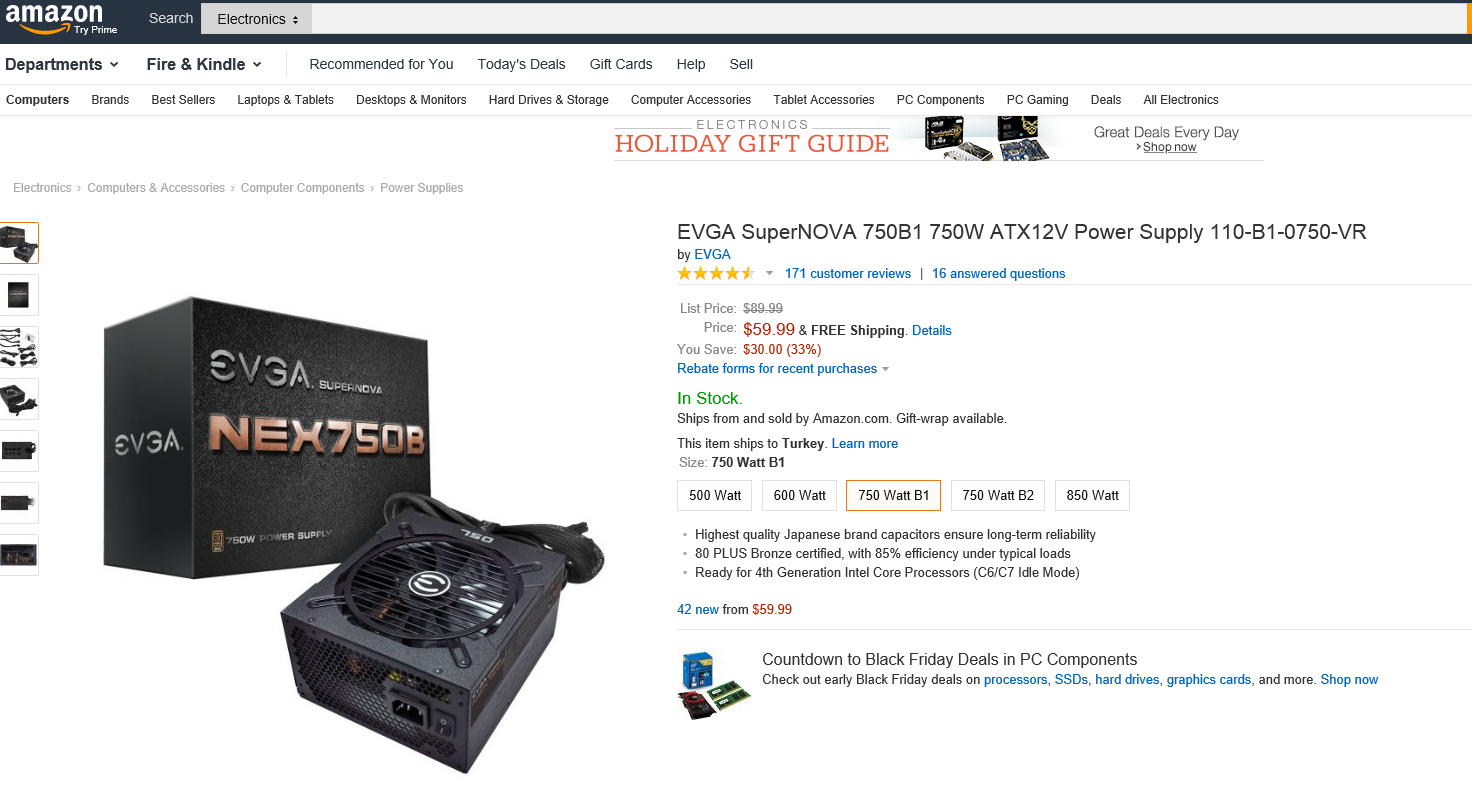Expand the Departments menu
This screenshot has height=793, width=1472.
pyautogui.click(x=62, y=64)
